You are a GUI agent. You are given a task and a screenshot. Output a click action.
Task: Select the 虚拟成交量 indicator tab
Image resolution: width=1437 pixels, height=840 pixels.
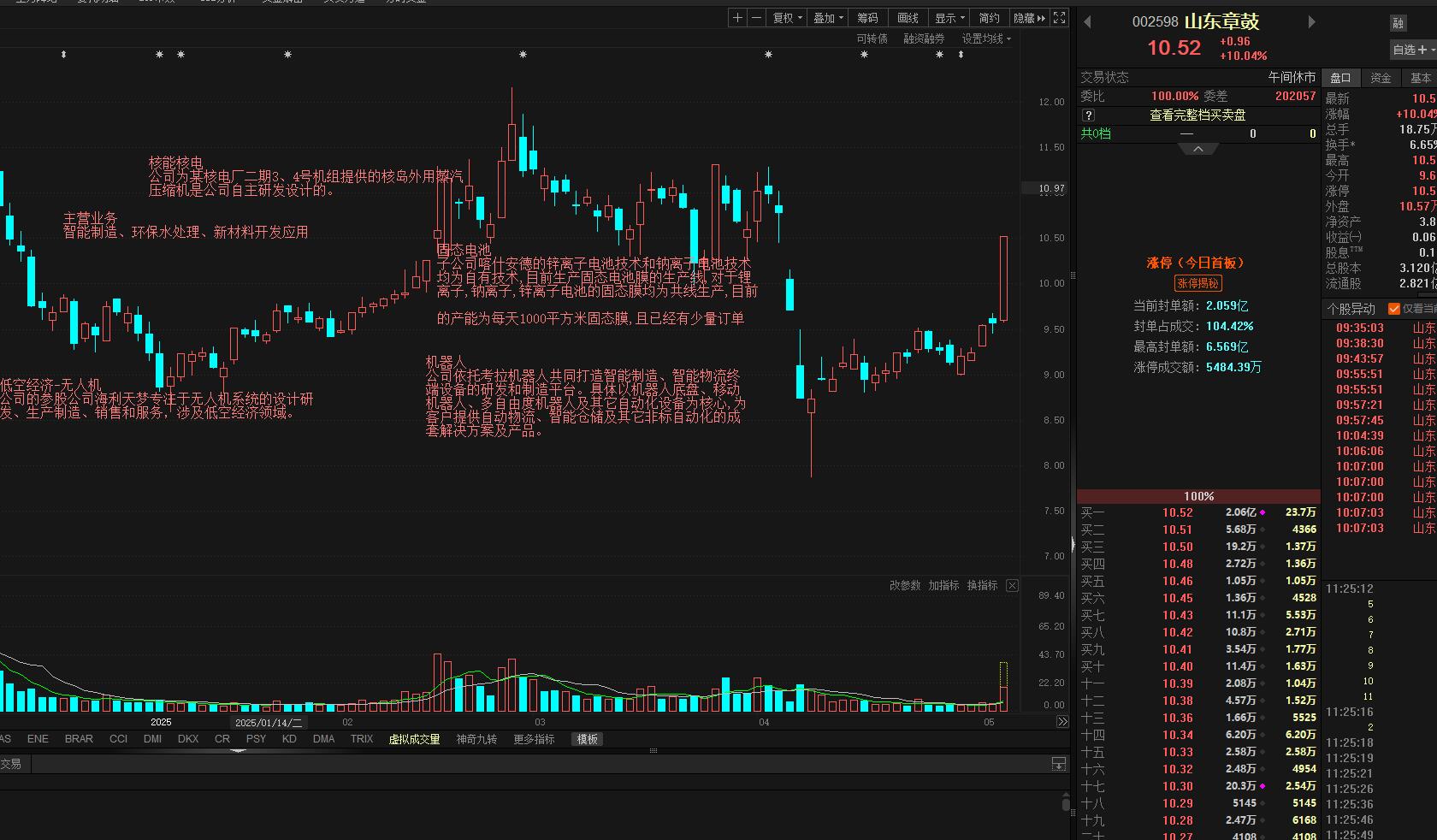tap(414, 739)
